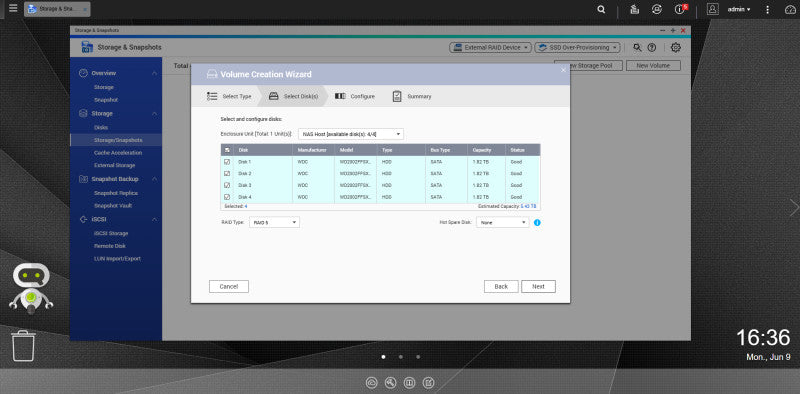This screenshot has height=394, width=800.
Task: Open LUN Import/Export in the sidebar
Action: click(116, 259)
